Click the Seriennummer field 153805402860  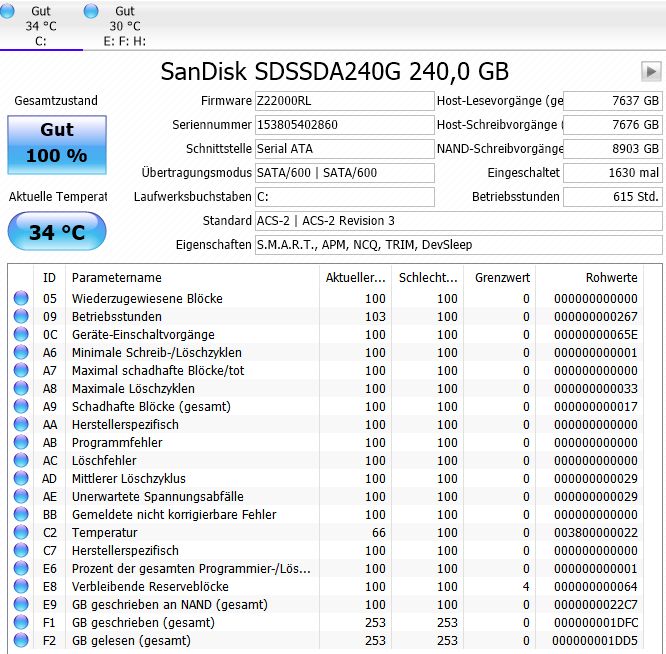(344, 125)
